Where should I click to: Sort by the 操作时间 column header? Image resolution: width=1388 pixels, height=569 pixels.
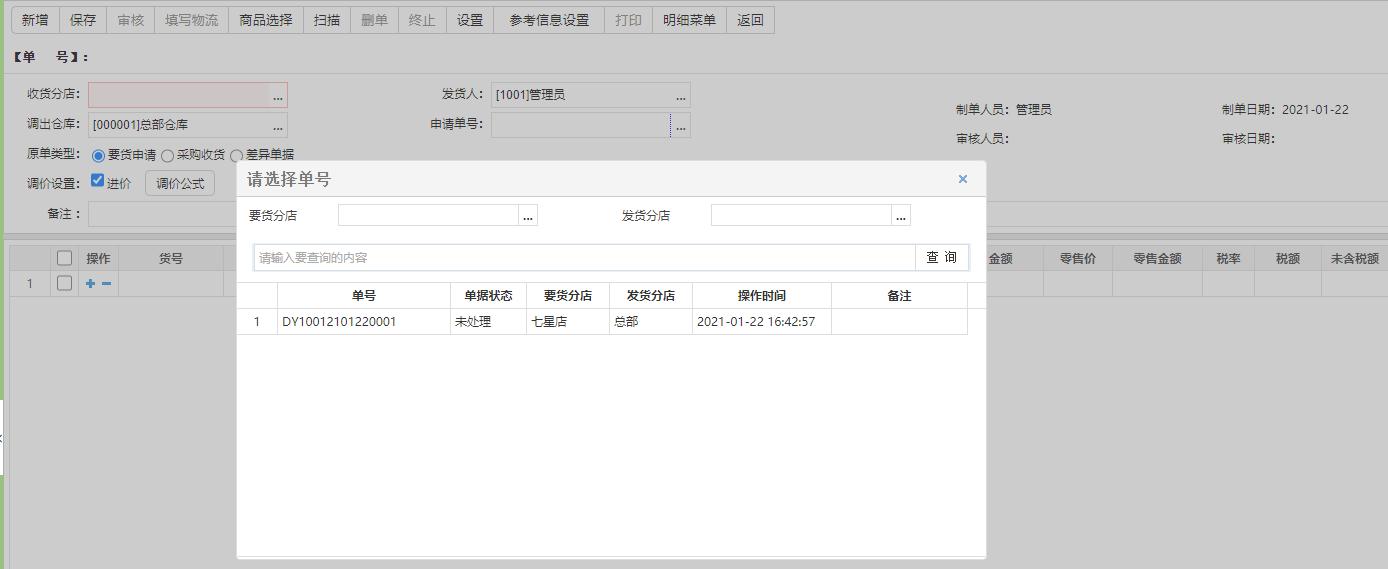762,296
